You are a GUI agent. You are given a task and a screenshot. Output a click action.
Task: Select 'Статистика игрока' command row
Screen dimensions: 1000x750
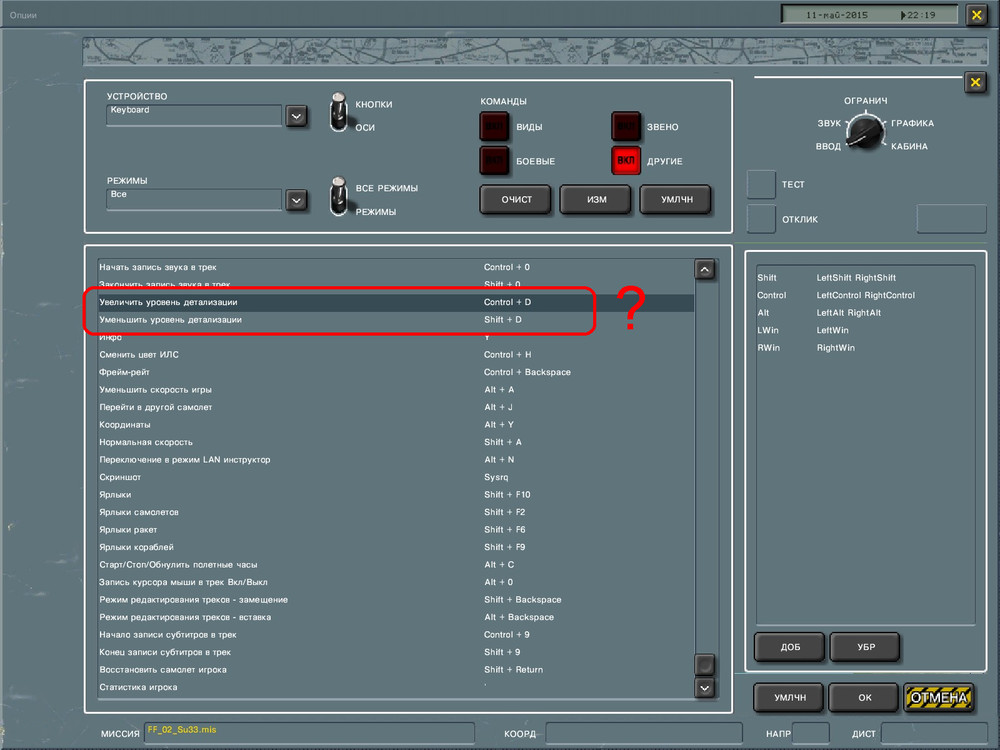[x=395, y=688]
